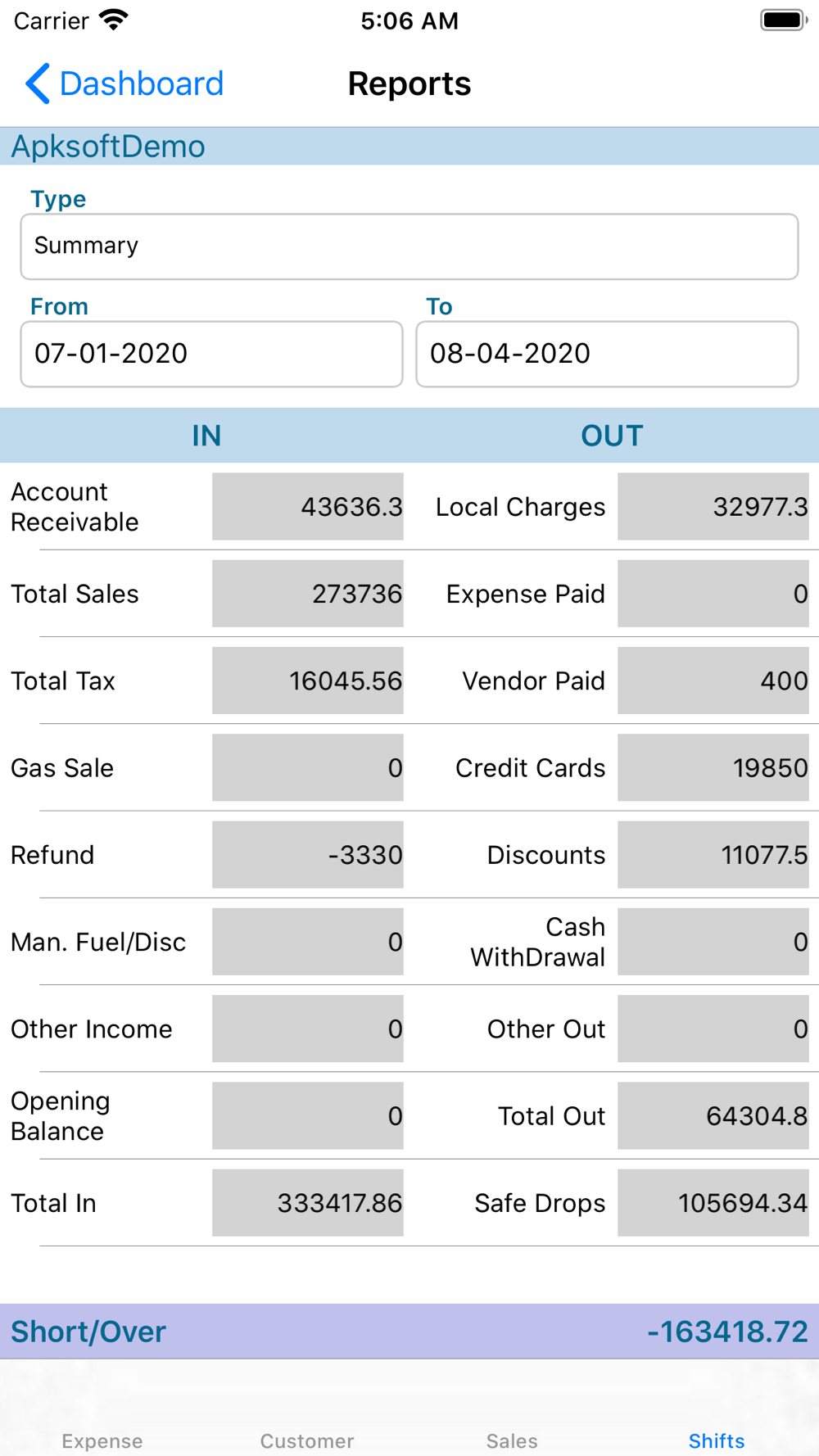This screenshot has height=1456, width=819.
Task: Tap the Discounts value 11077.5
Action: pyautogui.click(x=713, y=854)
